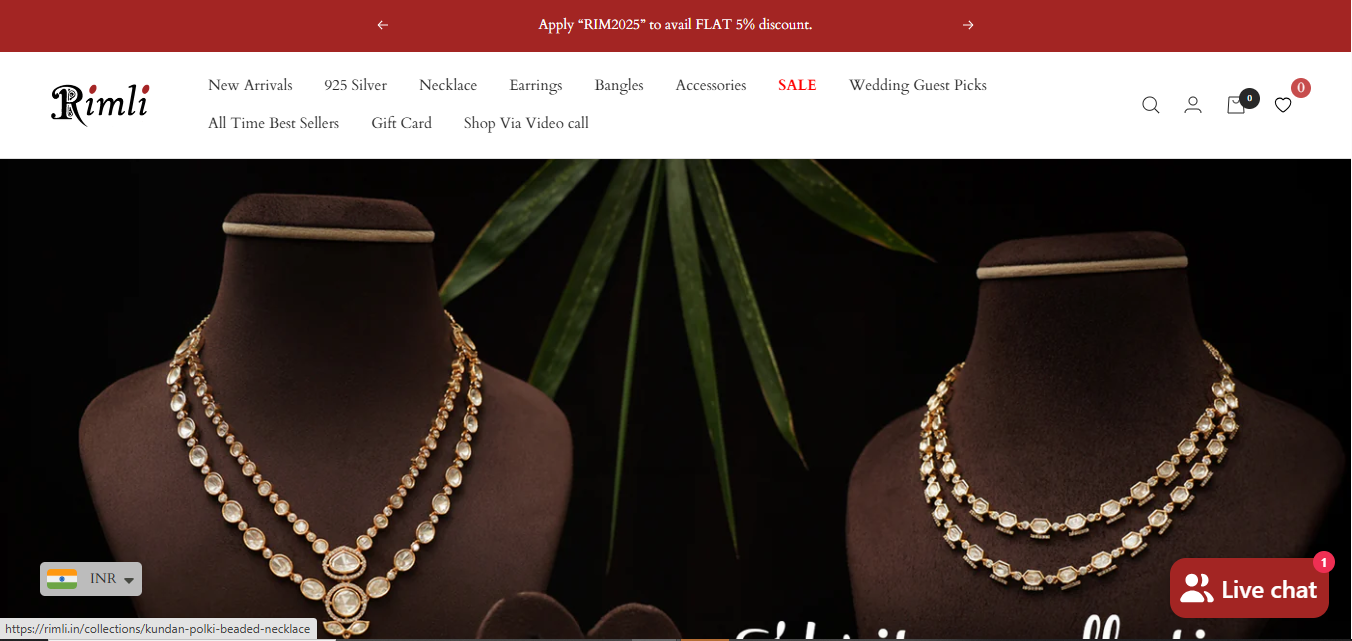View All Time Best Sellers
Image resolution: width=1352 pixels, height=641 pixels.
tap(273, 124)
